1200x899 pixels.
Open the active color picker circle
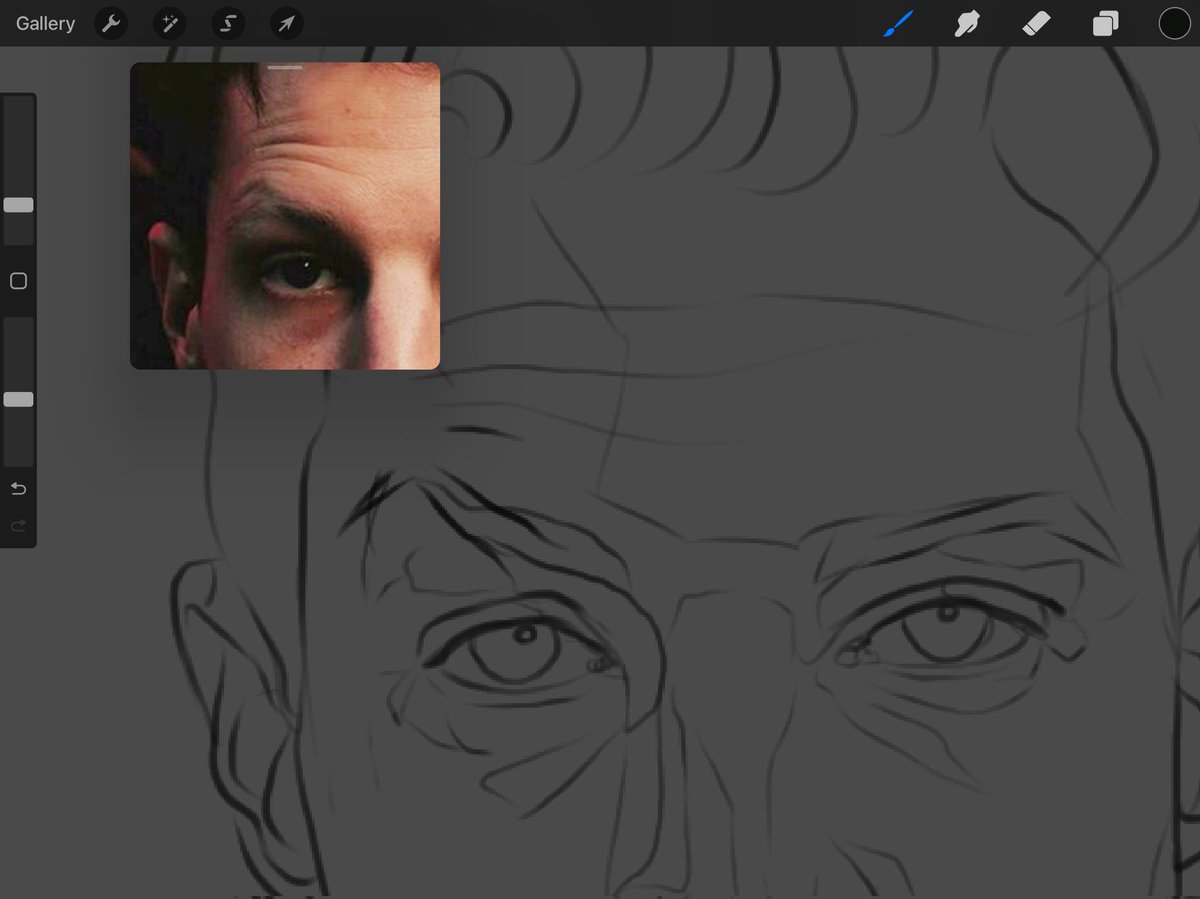[x=1174, y=23]
